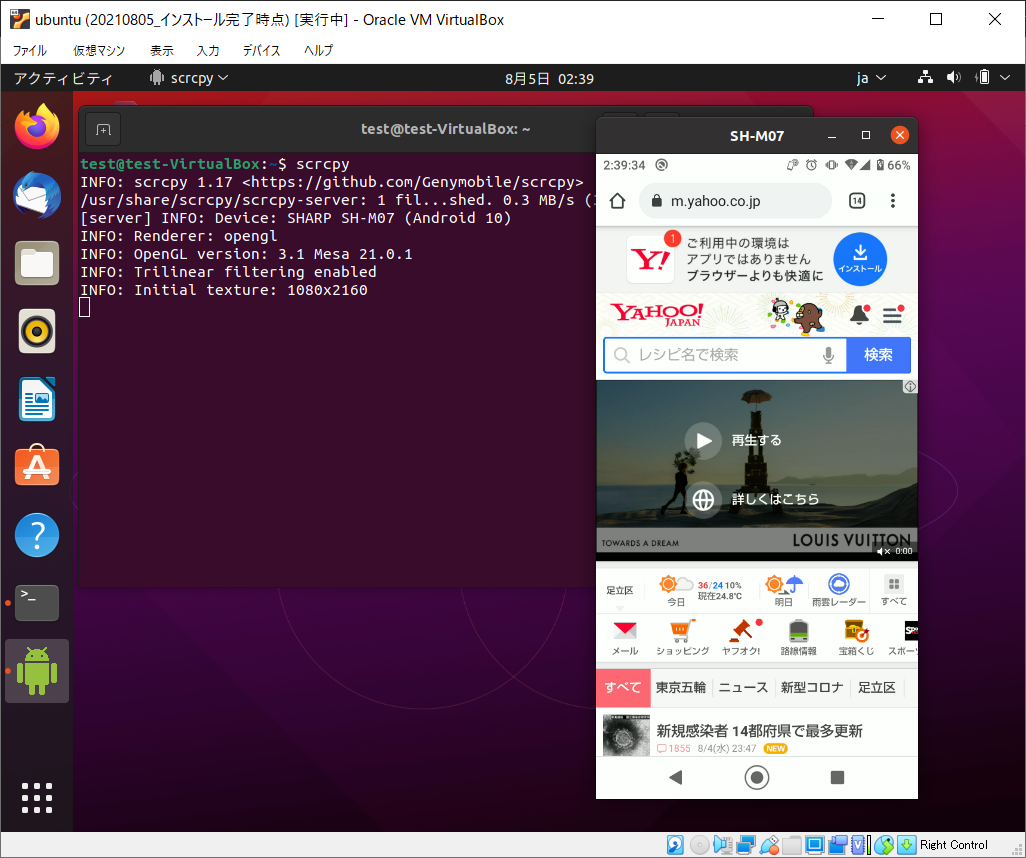The width and height of the screenshot is (1026, 858).
Task: Select the scrcpy Android icon in dock
Action: coord(37,671)
